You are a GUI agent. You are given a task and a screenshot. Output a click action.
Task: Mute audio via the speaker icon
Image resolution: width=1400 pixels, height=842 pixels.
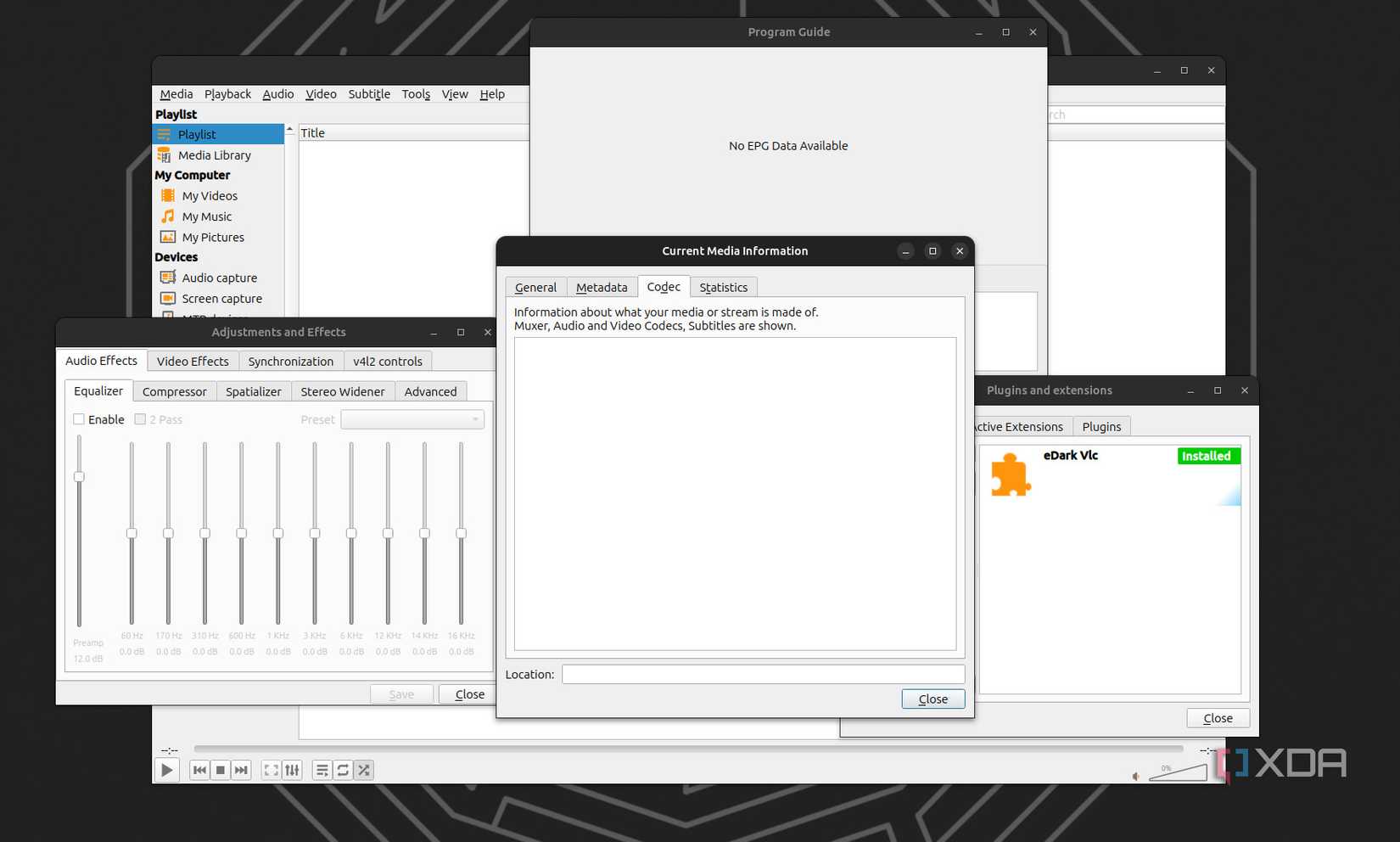[1136, 776]
